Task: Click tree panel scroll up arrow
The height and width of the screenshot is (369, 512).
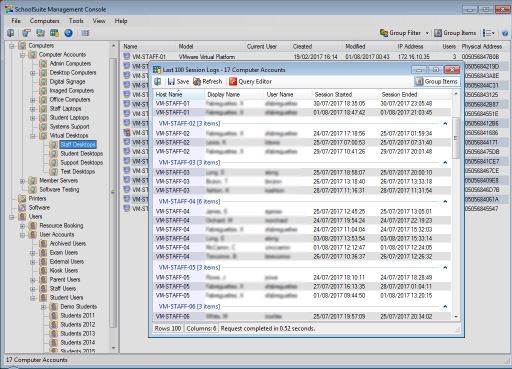Action: 113,46
